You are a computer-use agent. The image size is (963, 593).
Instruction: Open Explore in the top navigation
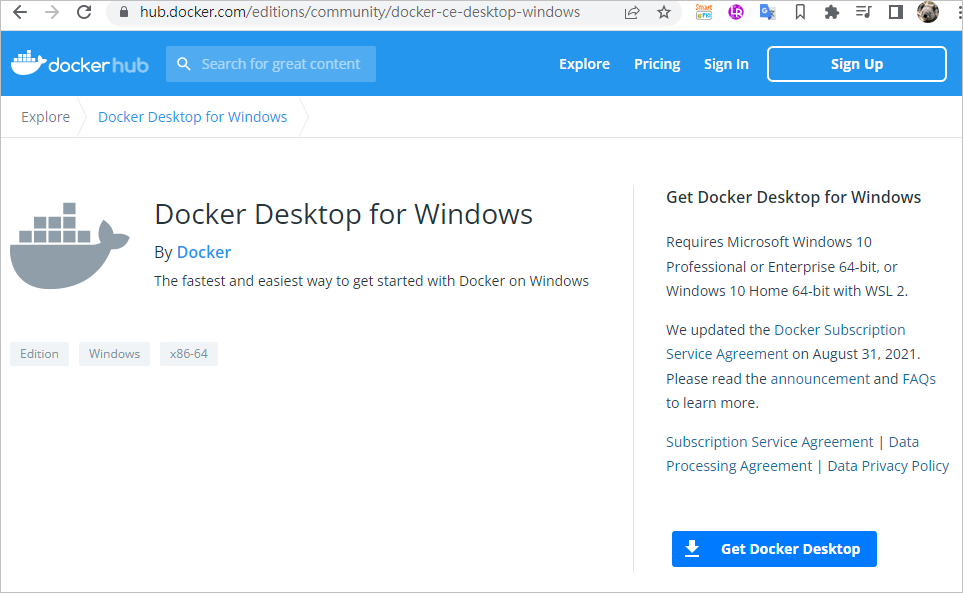click(x=584, y=64)
